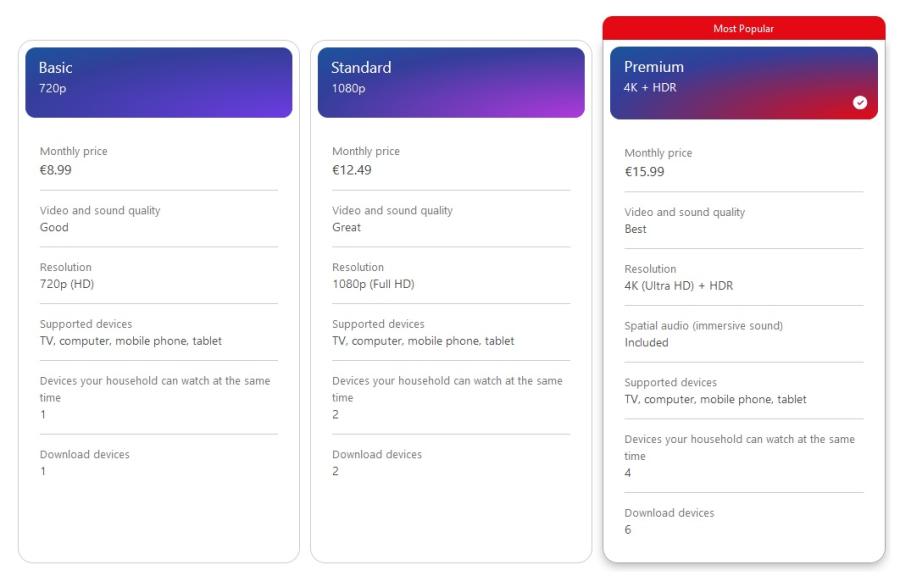Select the Premium 4K + HDR plan header

(743, 83)
